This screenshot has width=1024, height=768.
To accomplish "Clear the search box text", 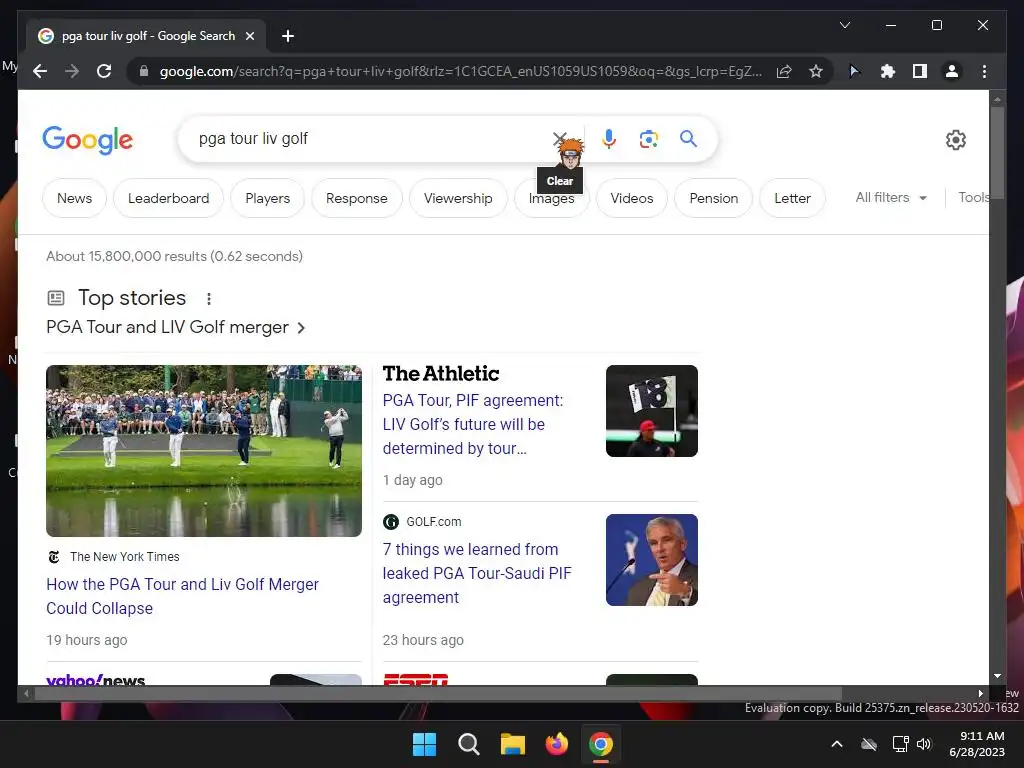I will click(560, 138).
